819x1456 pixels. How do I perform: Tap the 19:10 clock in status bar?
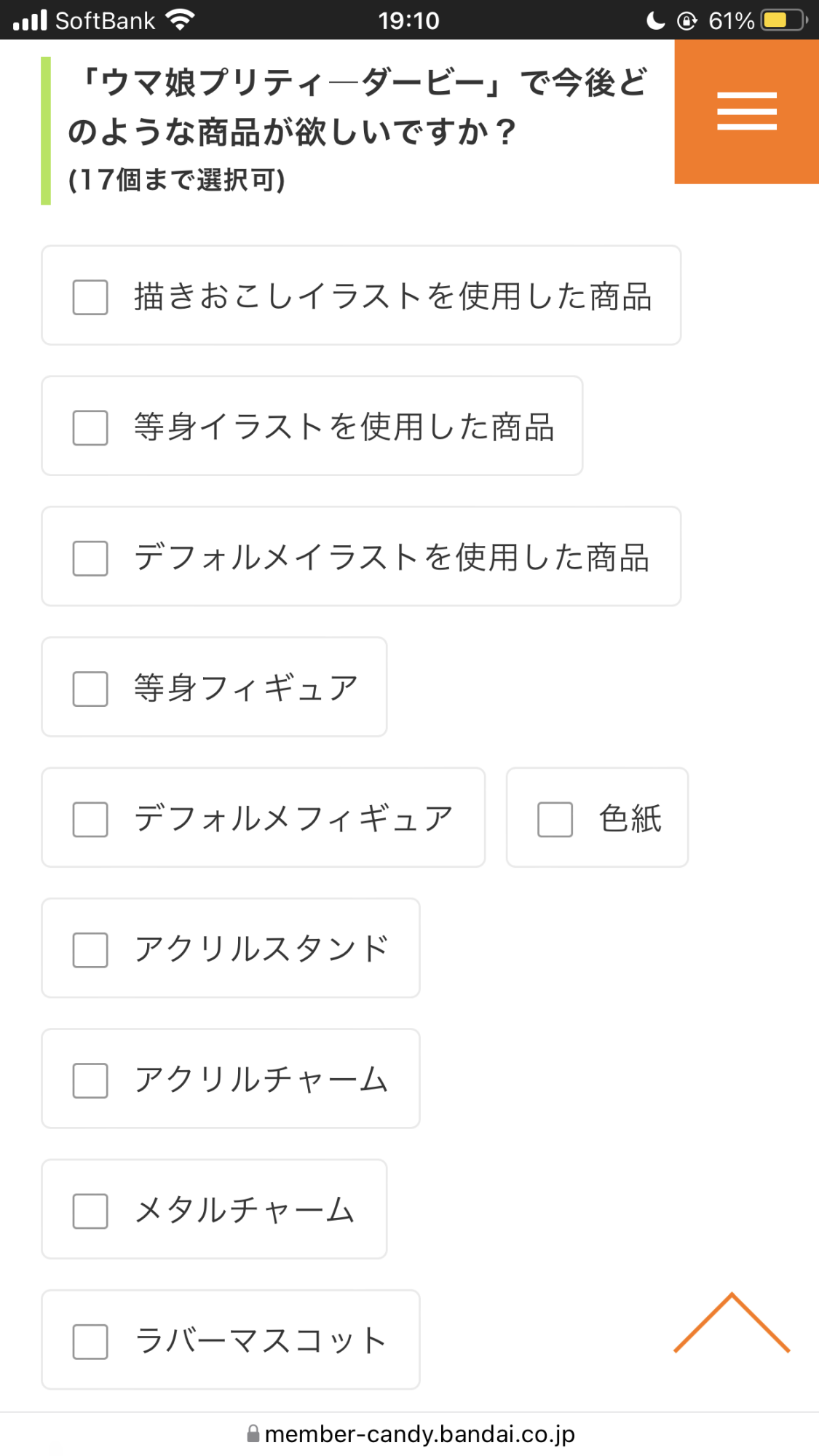click(408, 20)
